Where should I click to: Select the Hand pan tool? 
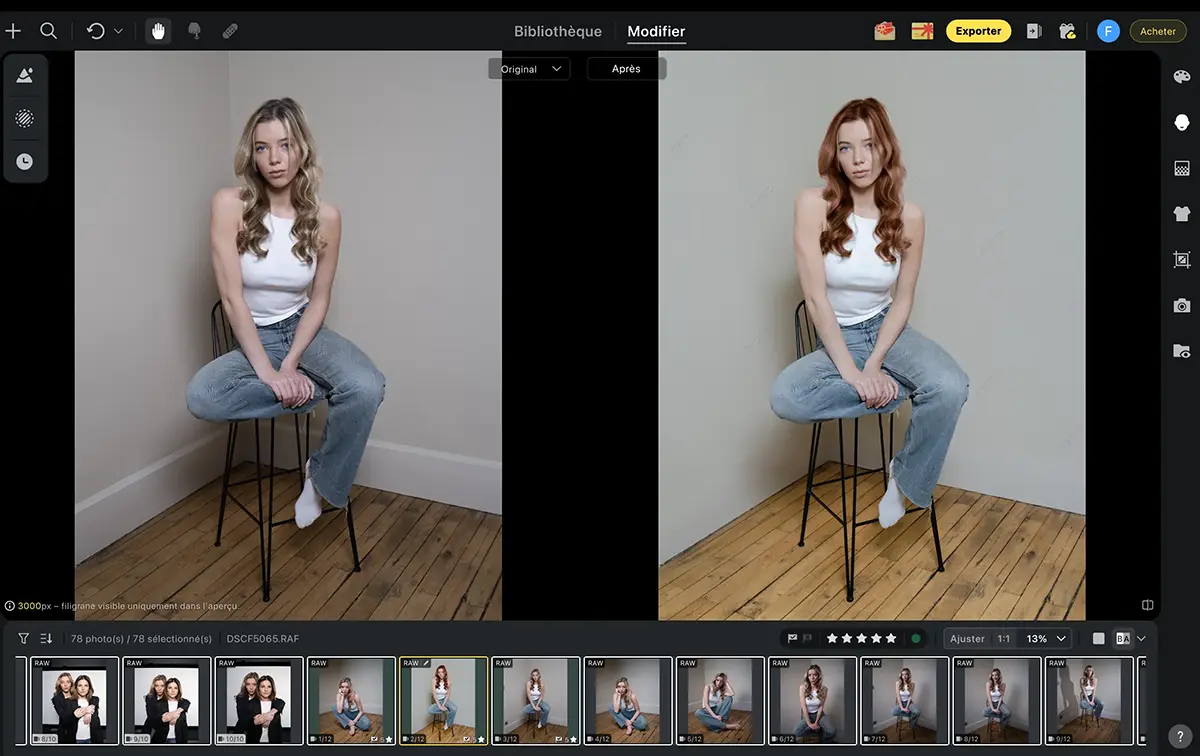[158, 31]
